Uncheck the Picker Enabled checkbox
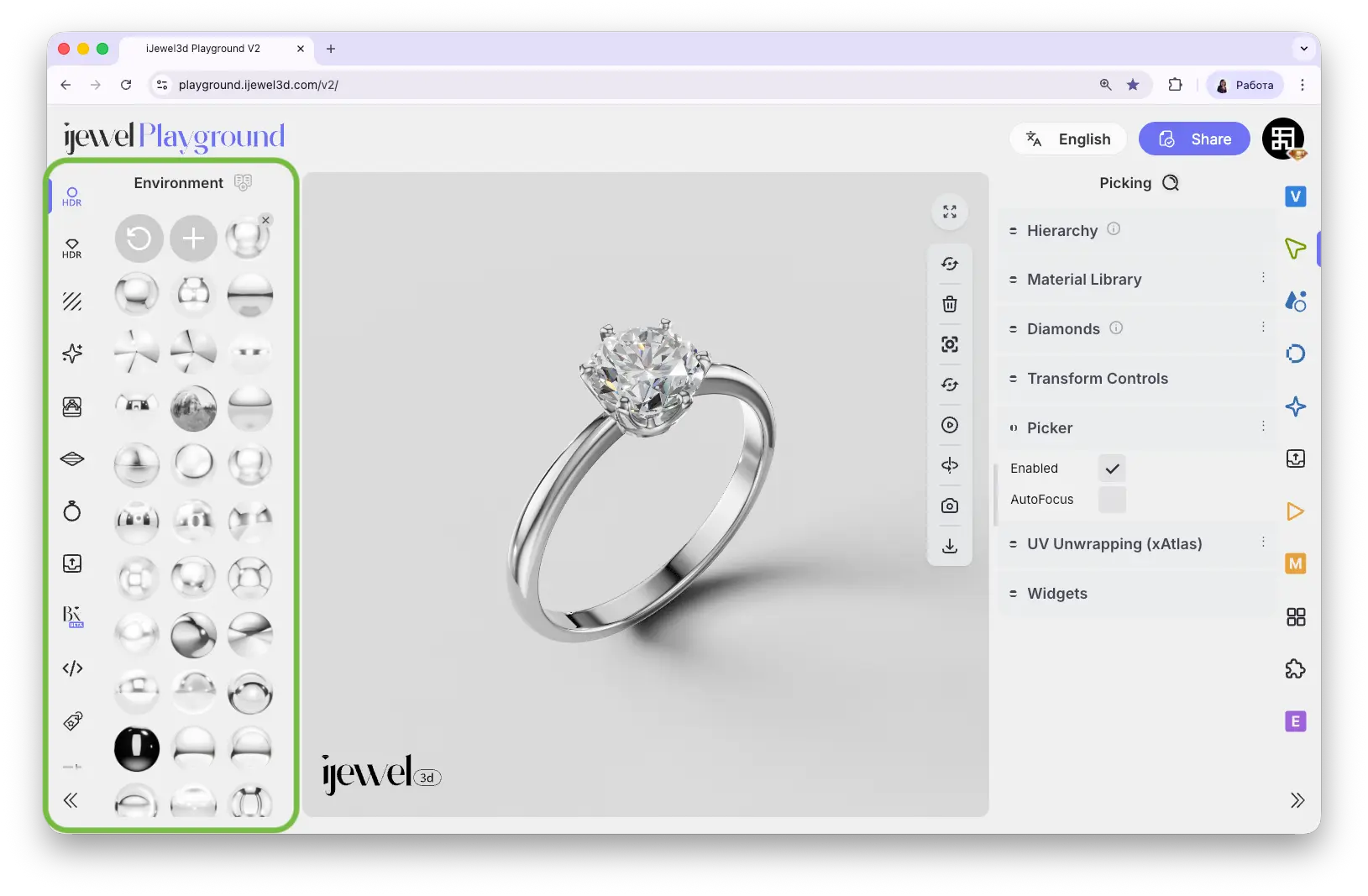This screenshot has height=896, width=1368. coord(1112,469)
